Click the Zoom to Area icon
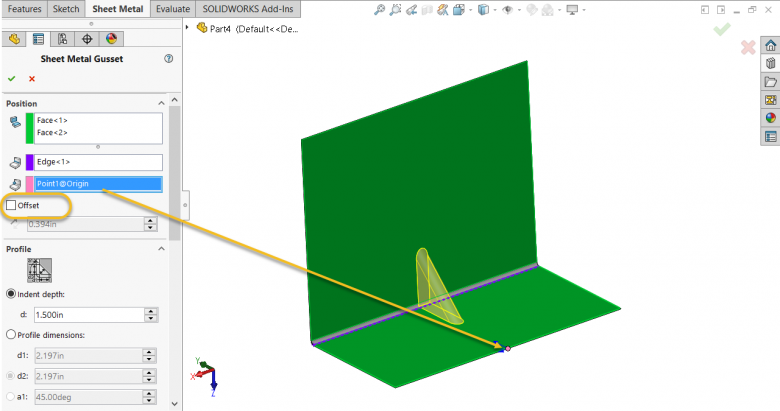 click(x=395, y=9)
